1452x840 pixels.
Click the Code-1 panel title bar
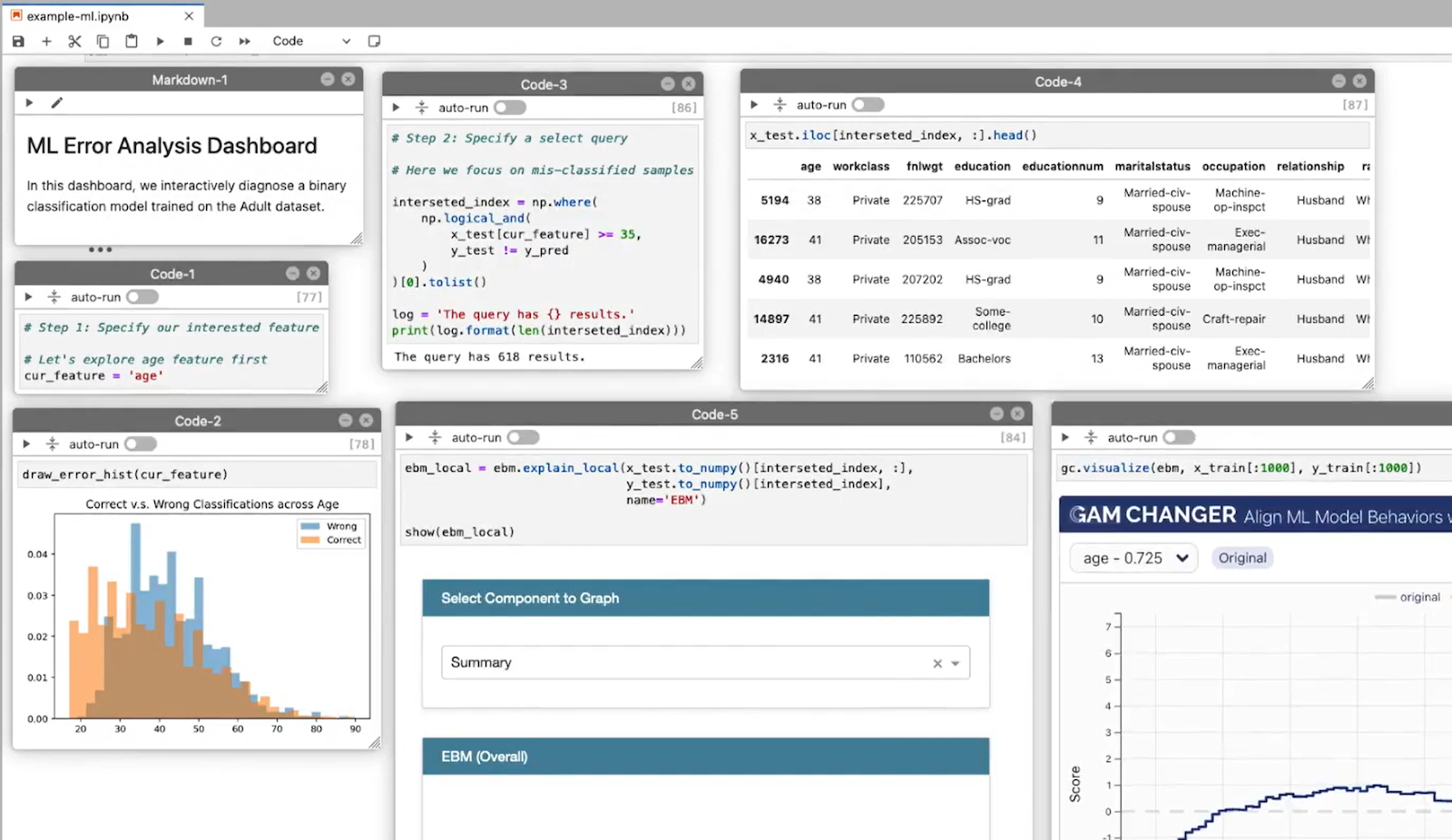pos(172,273)
